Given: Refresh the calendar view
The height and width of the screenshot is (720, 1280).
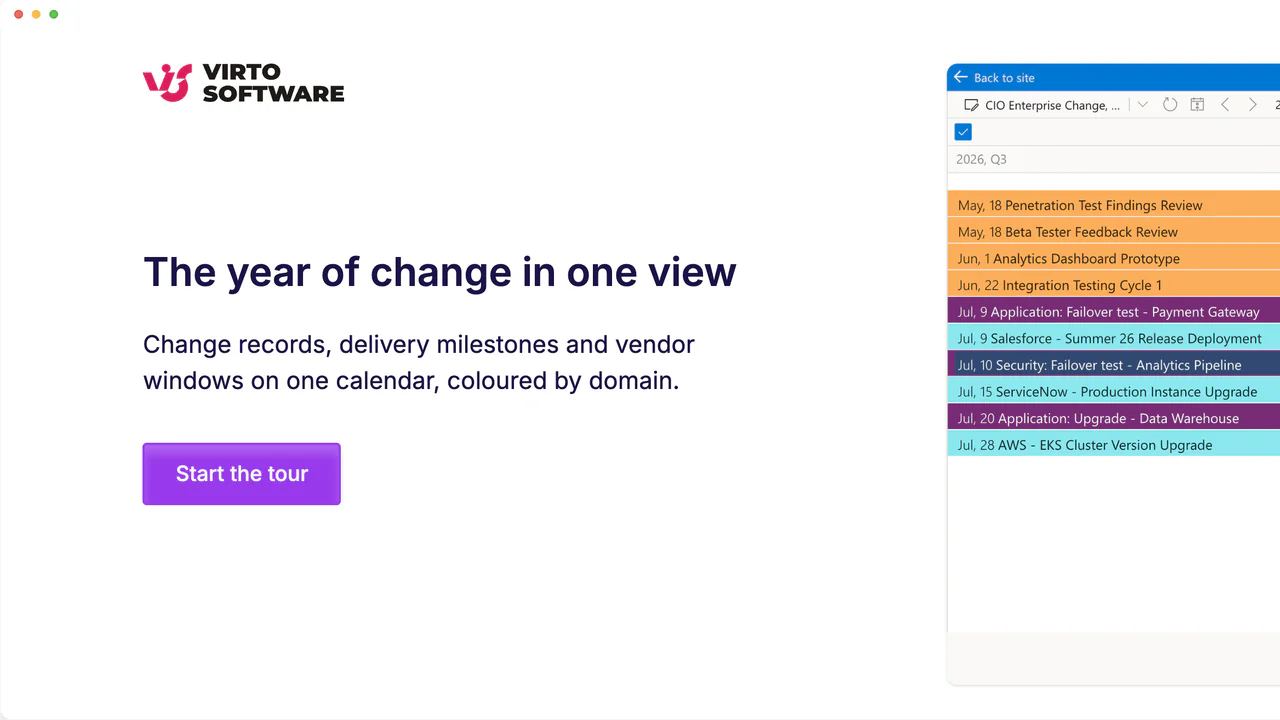Looking at the screenshot, I should coord(1170,105).
